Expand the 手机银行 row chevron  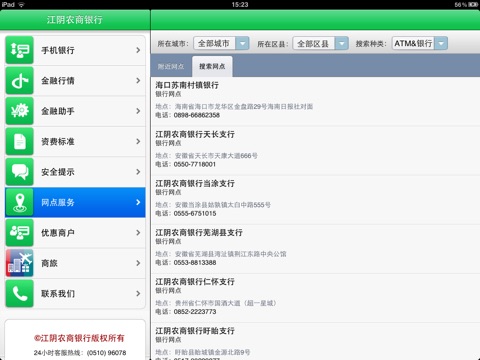click(138, 50)
